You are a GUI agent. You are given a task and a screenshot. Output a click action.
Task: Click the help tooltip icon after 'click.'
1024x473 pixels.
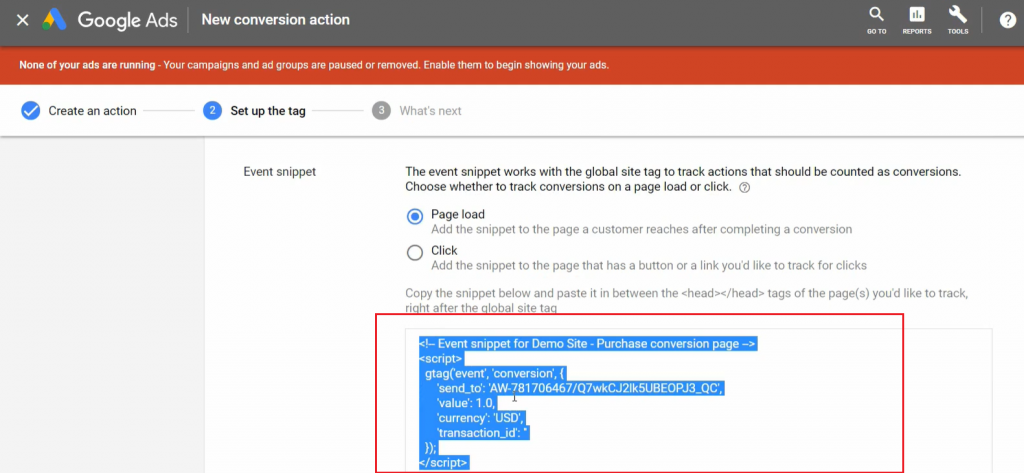click(744, 188)
